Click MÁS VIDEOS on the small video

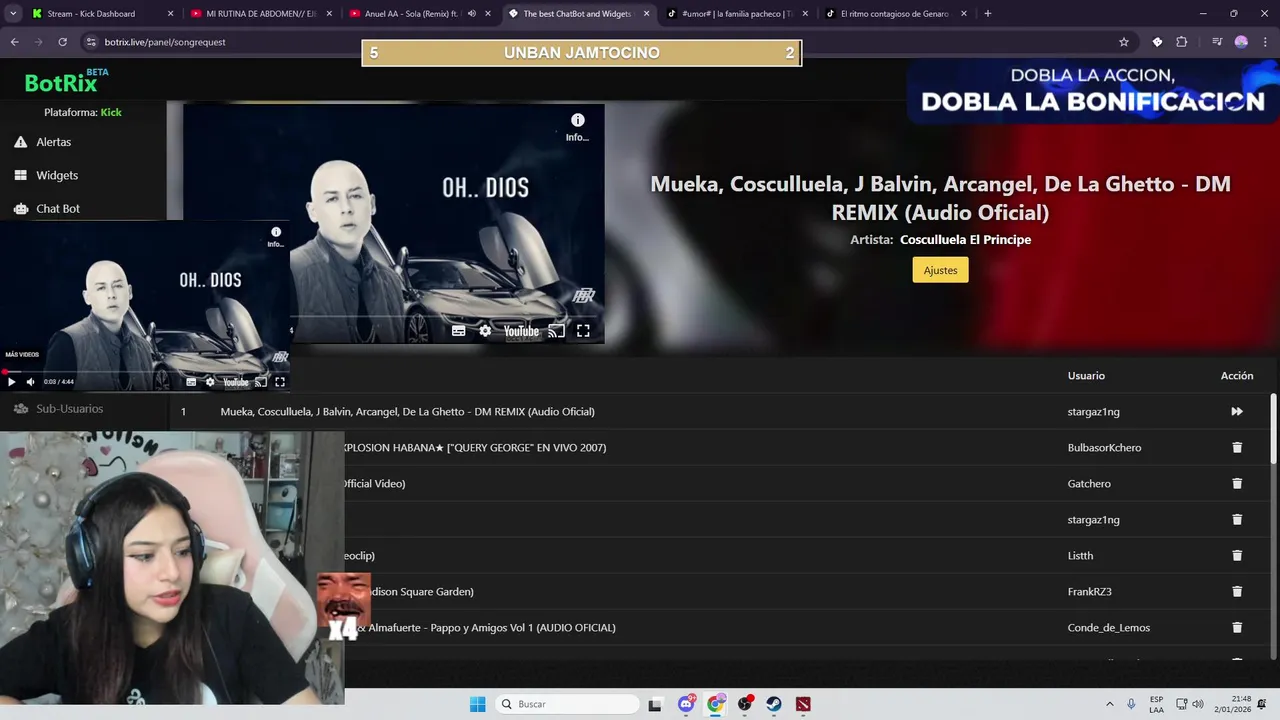(x=22, y=354)
